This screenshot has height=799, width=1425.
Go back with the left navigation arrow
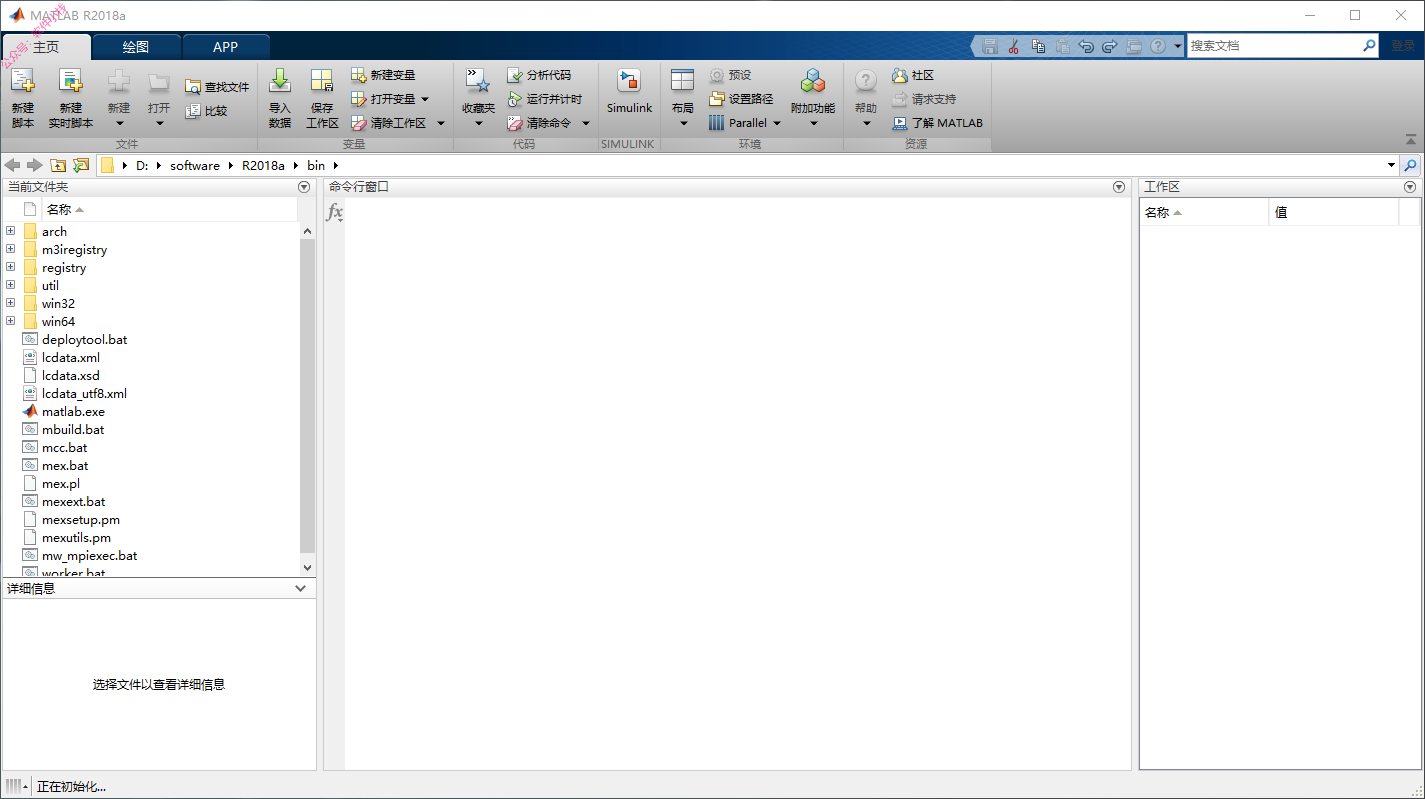pyautogui.click(x=12, y=165)
